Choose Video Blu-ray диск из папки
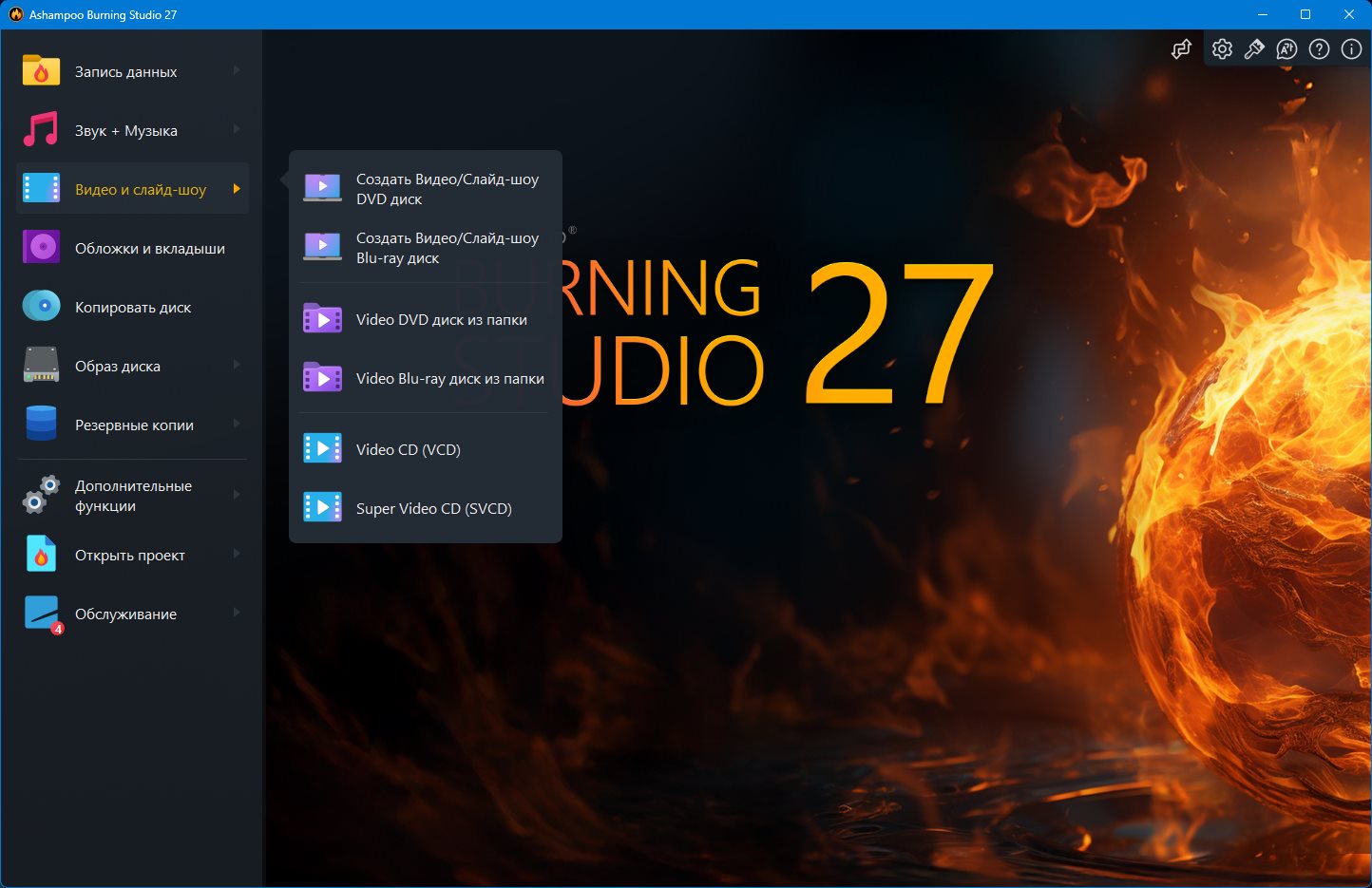 click(449, 379)
